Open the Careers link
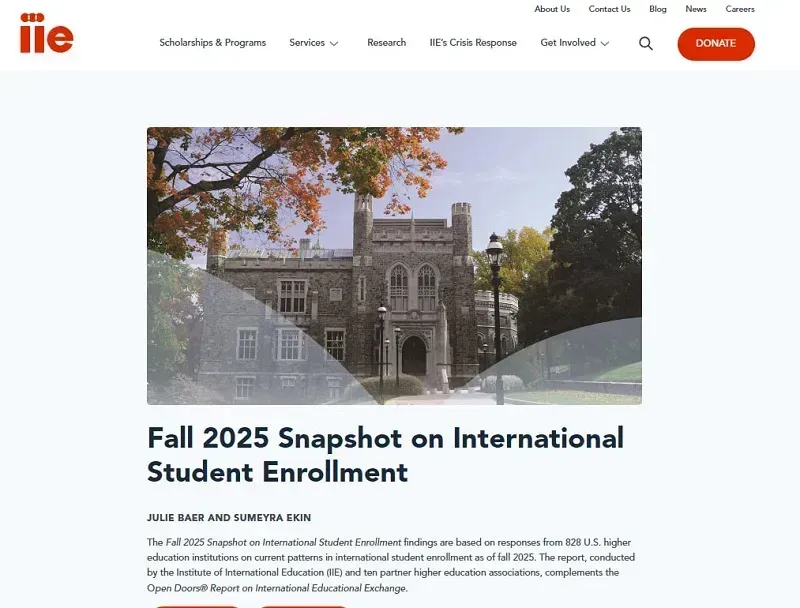The height and width of the screenshot is (608, 800). tap(740, 9)
